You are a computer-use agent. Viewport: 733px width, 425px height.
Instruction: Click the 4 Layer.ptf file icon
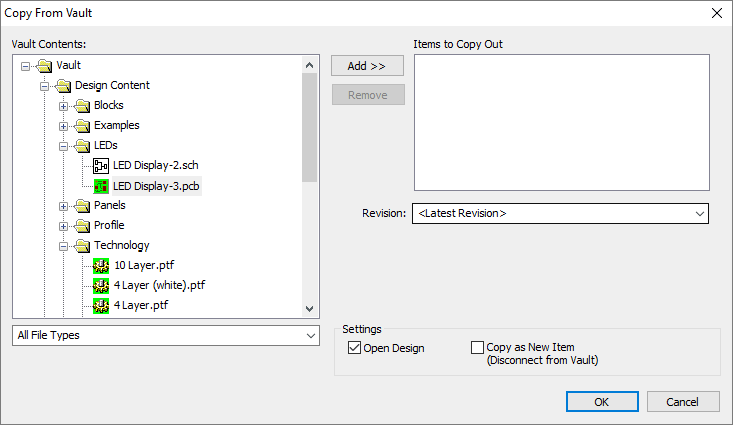(101, 305)
